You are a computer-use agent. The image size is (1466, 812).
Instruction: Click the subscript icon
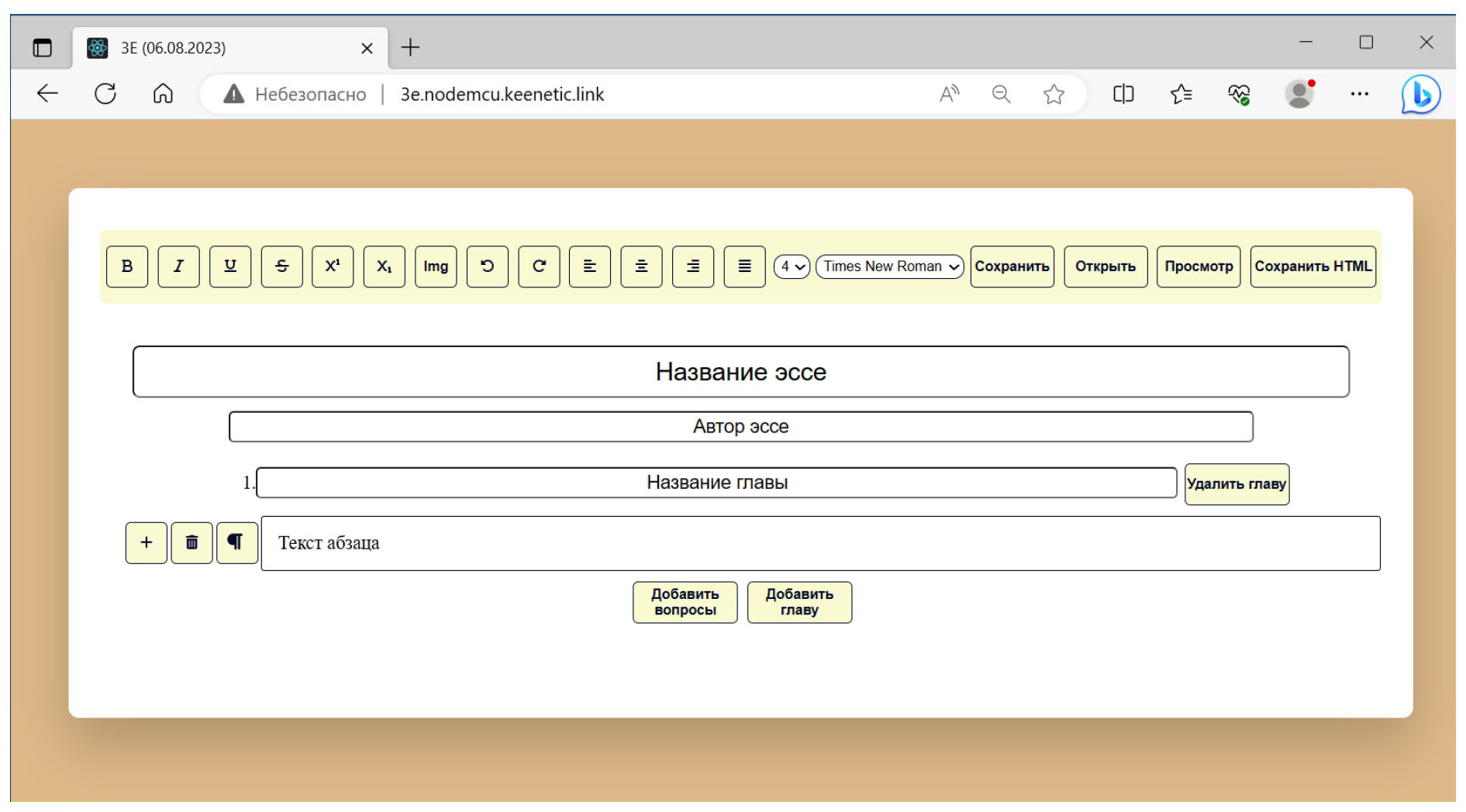pyautogui.click(x=384, y=267)
